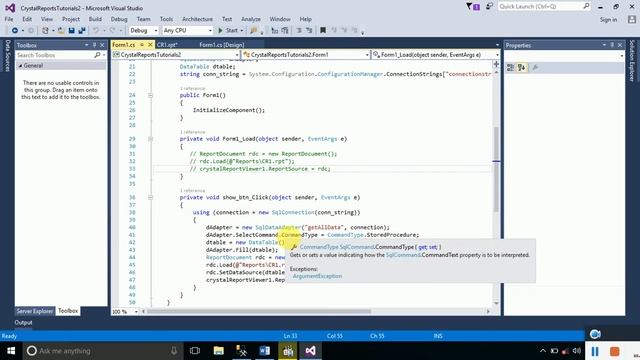Click the Redo toolbar icon

click(112, 31)
